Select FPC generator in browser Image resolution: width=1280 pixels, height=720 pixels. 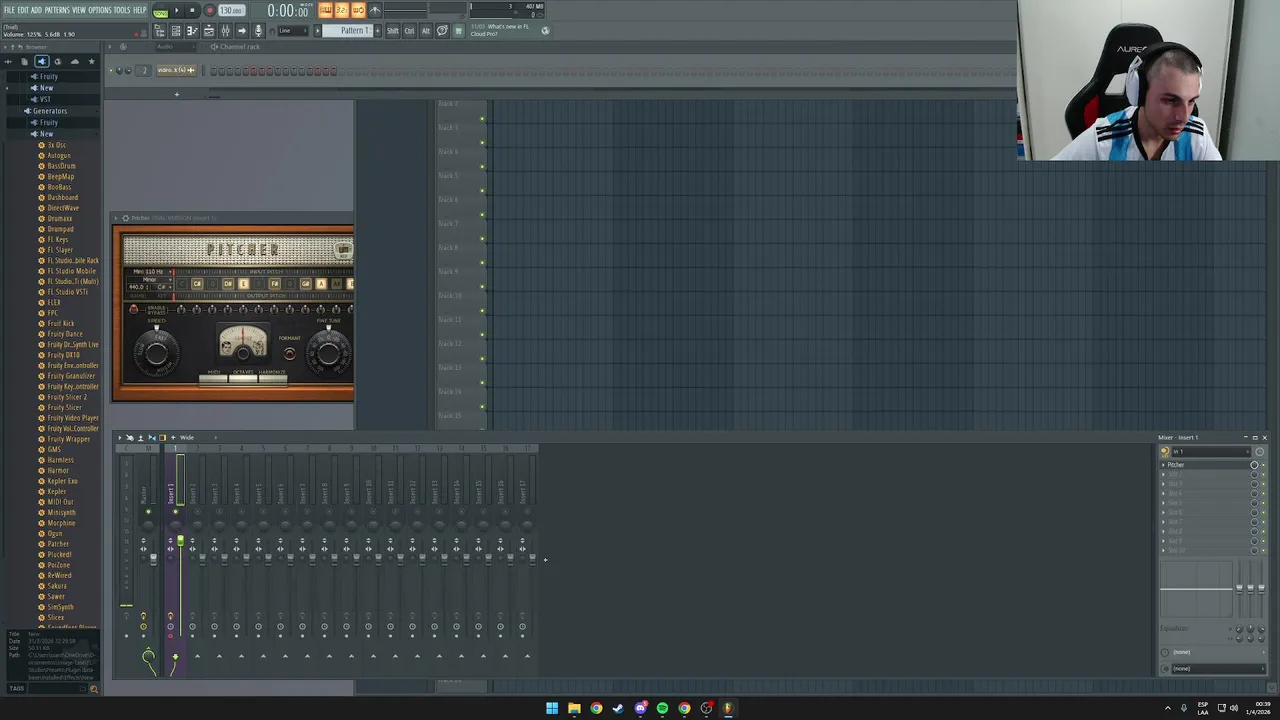[x=52, y=313]
